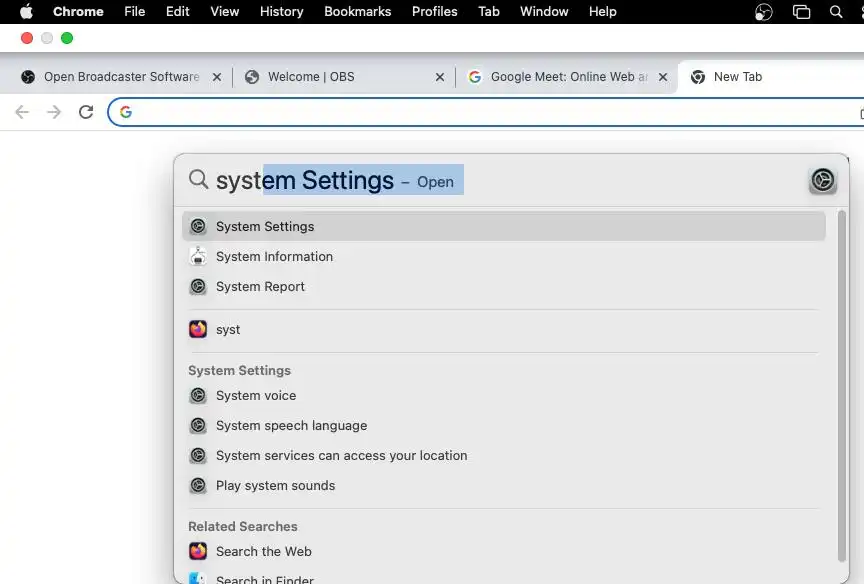
Task: Open the Help menu
Action: (x=602, y=12)
